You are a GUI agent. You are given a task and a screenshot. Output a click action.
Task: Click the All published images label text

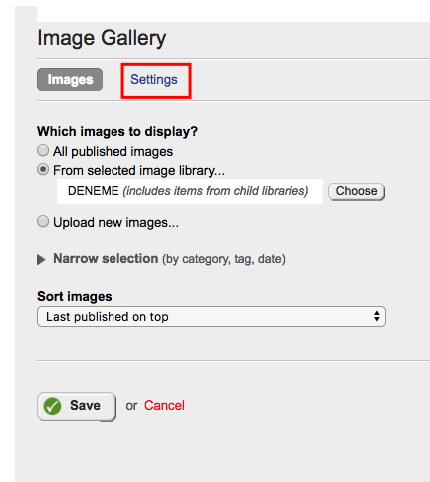point(113,152)
